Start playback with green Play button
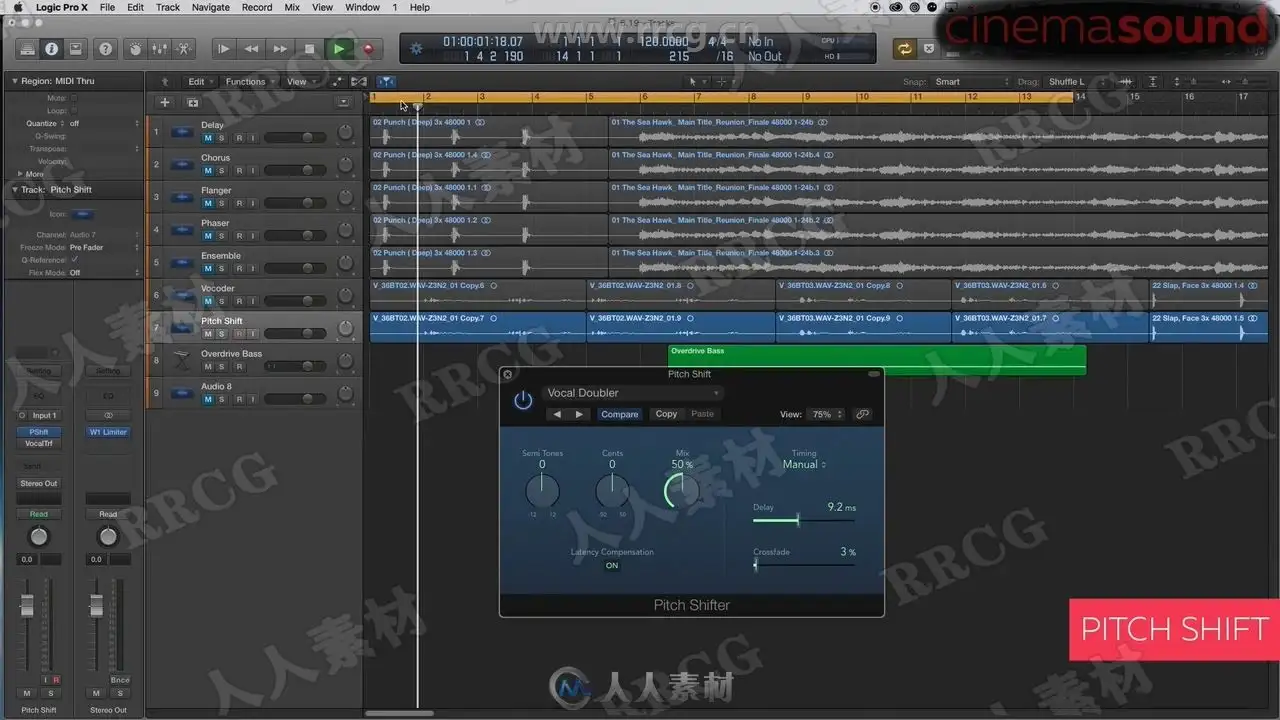Image resolution: width=1280 pixels, height=720 pixels. tap(339, 48)
